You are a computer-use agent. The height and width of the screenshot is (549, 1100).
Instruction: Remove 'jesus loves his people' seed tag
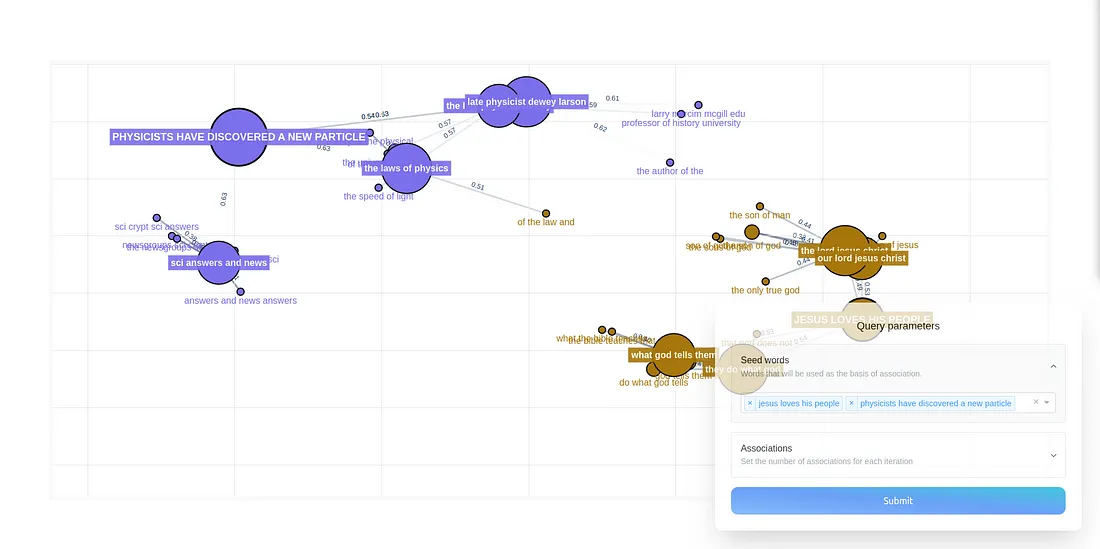pos(750,403)
